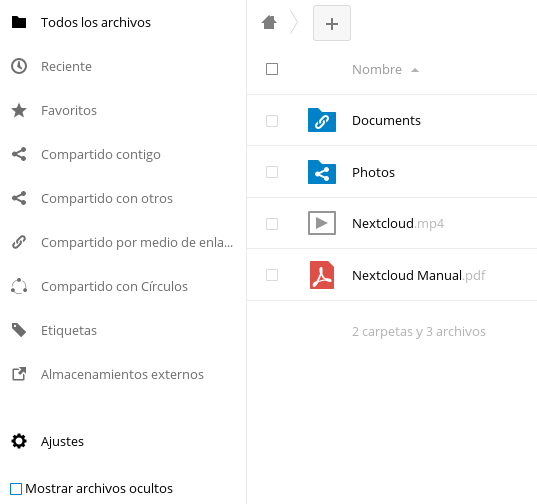537x504 pixels.
Task: Open the Nextcloud.mp4 file name link
Action: [x=398, y=224]
